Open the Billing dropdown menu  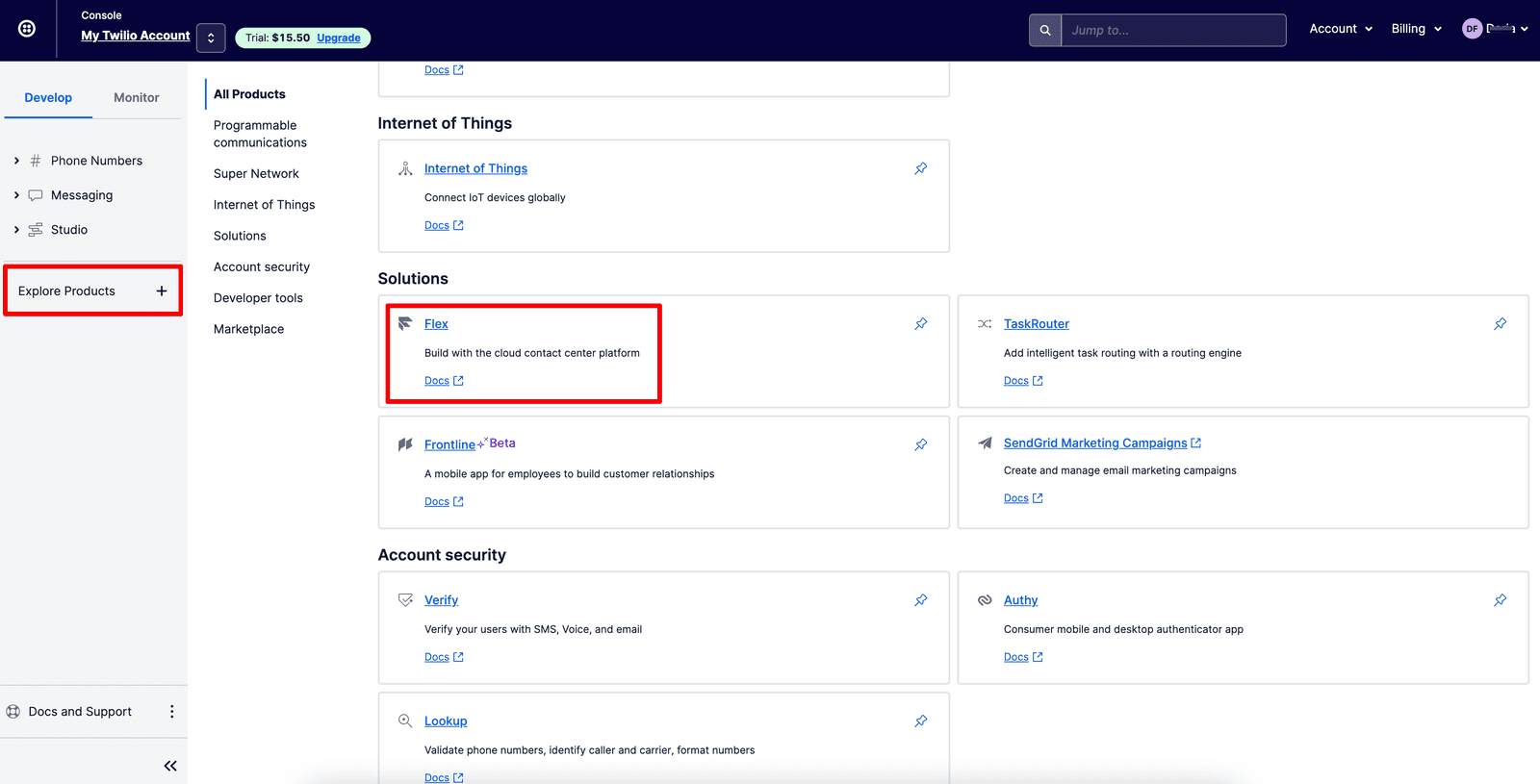tap(1416, 29)
